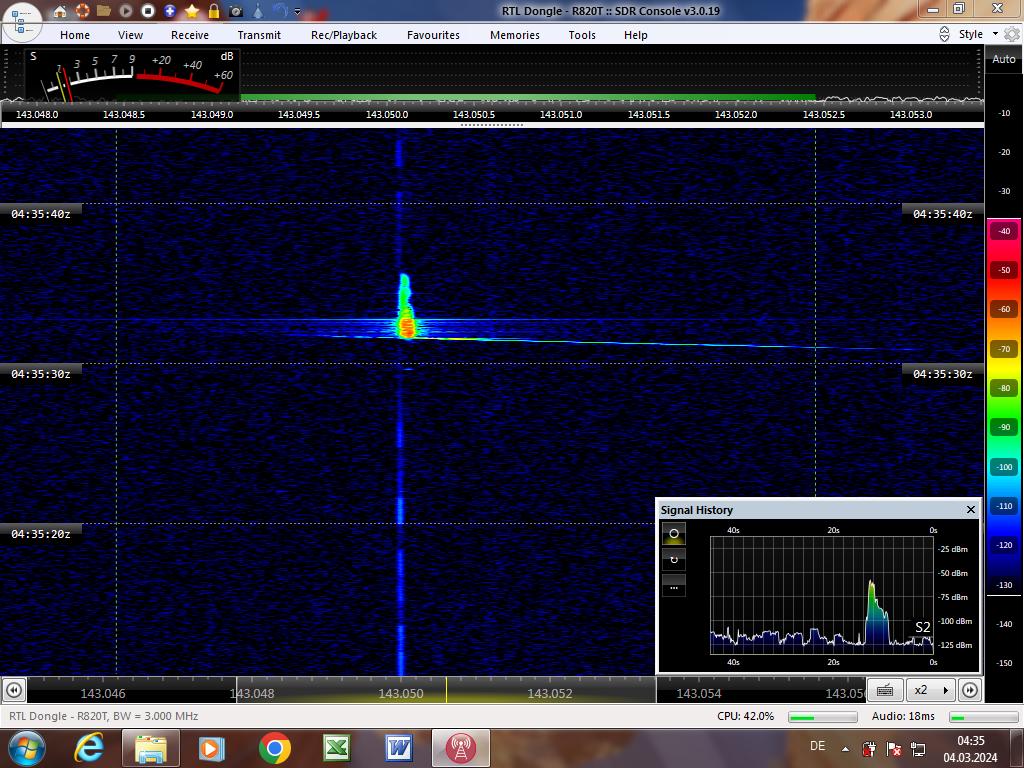The height and width of the screenshot is (768, 1024).
Task: Click the ribbon collapse up-down arrows icon
Action: point(944,34)
